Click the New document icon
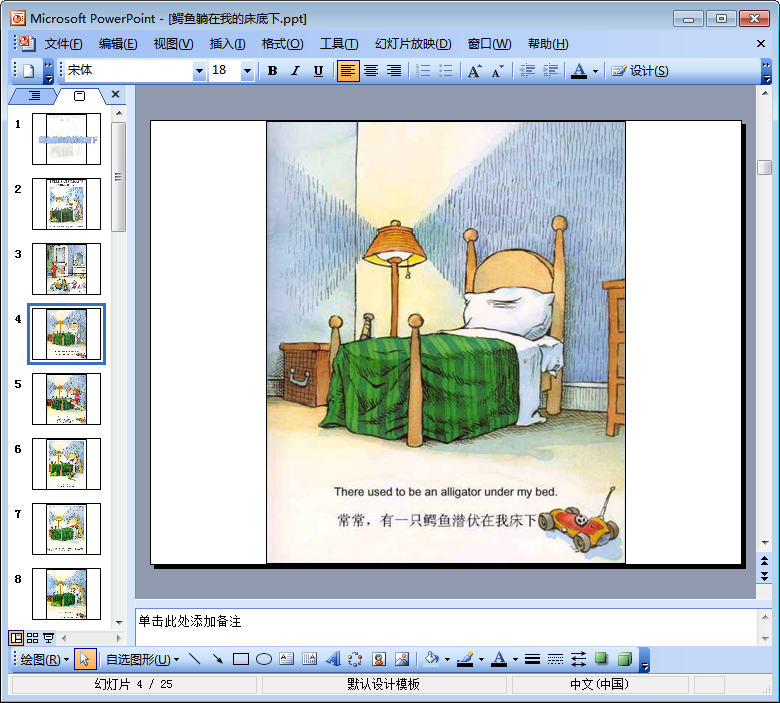Image resolution: width=780 pixels, height=703 pixels. point(29,71)
